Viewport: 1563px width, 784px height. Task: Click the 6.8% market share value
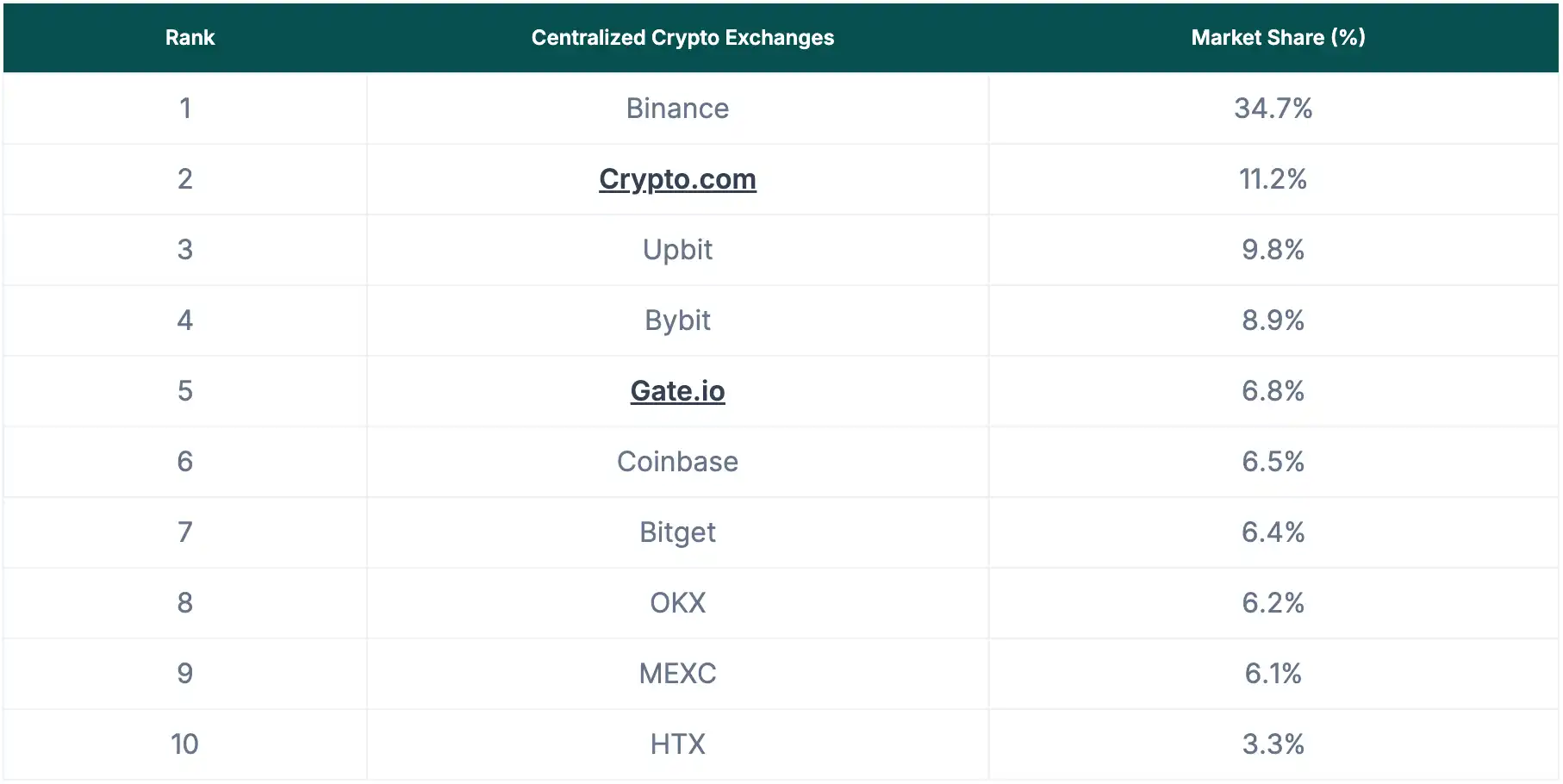(1273, 391)
